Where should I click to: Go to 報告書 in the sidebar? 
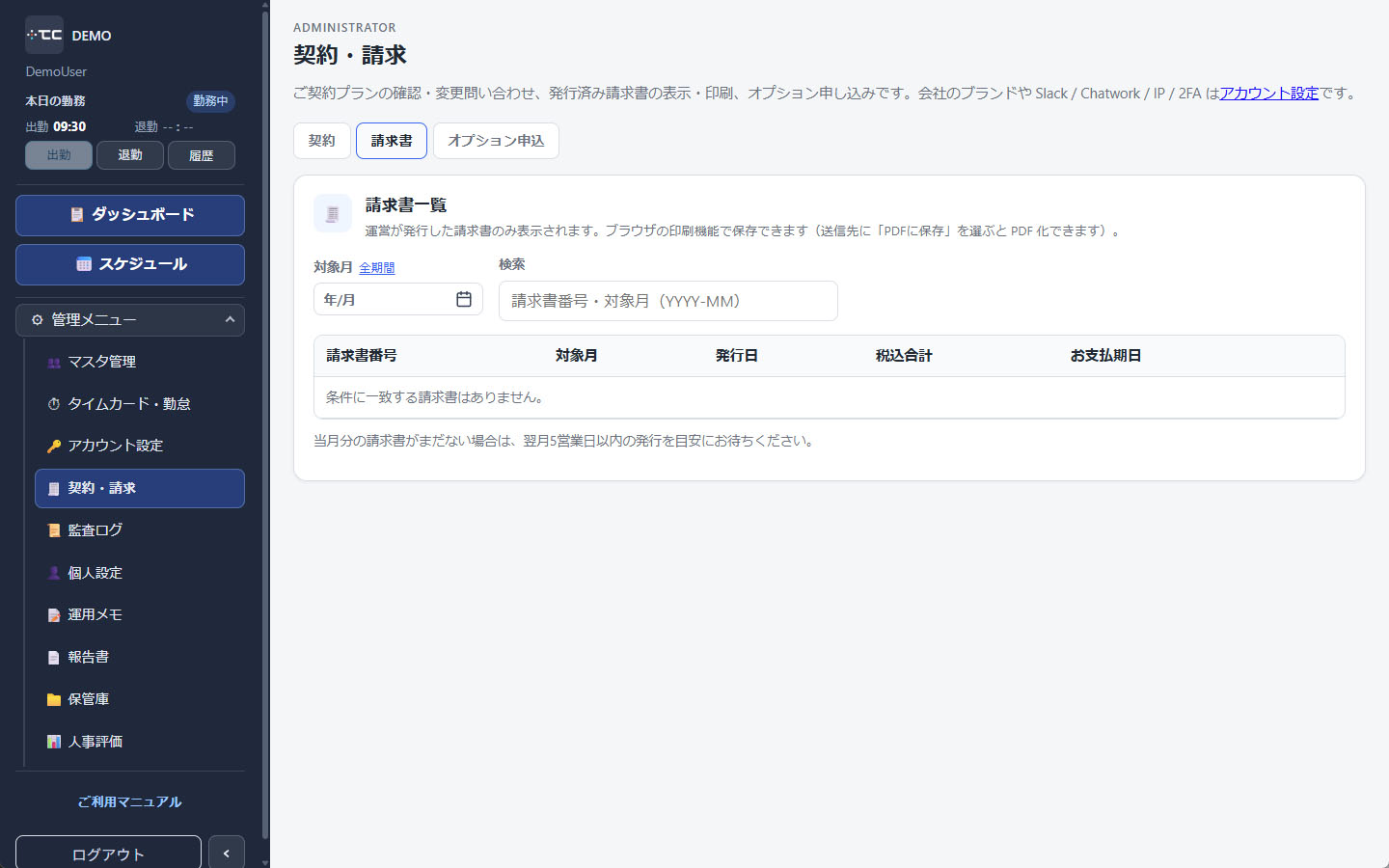click(140, 657)
